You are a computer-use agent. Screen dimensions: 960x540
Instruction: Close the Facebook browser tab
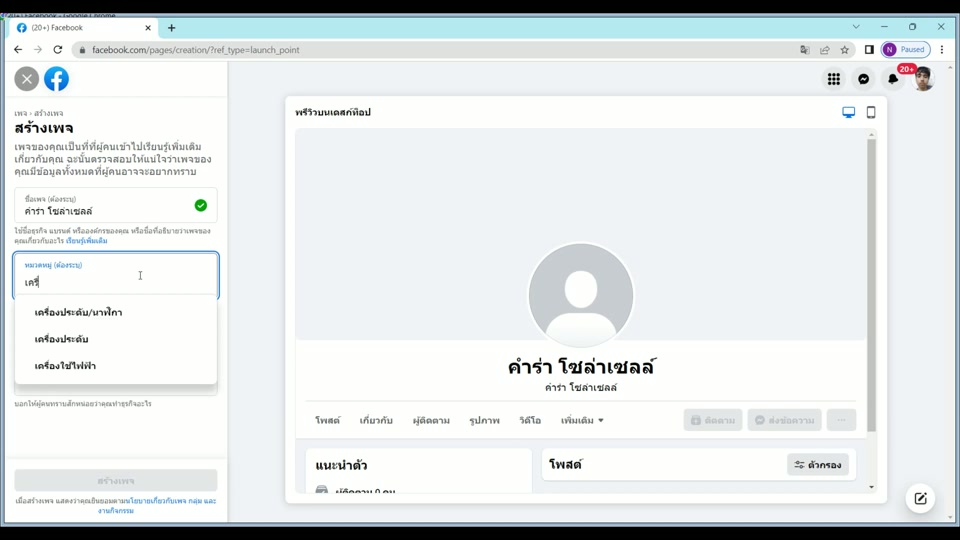coord(148,28)
